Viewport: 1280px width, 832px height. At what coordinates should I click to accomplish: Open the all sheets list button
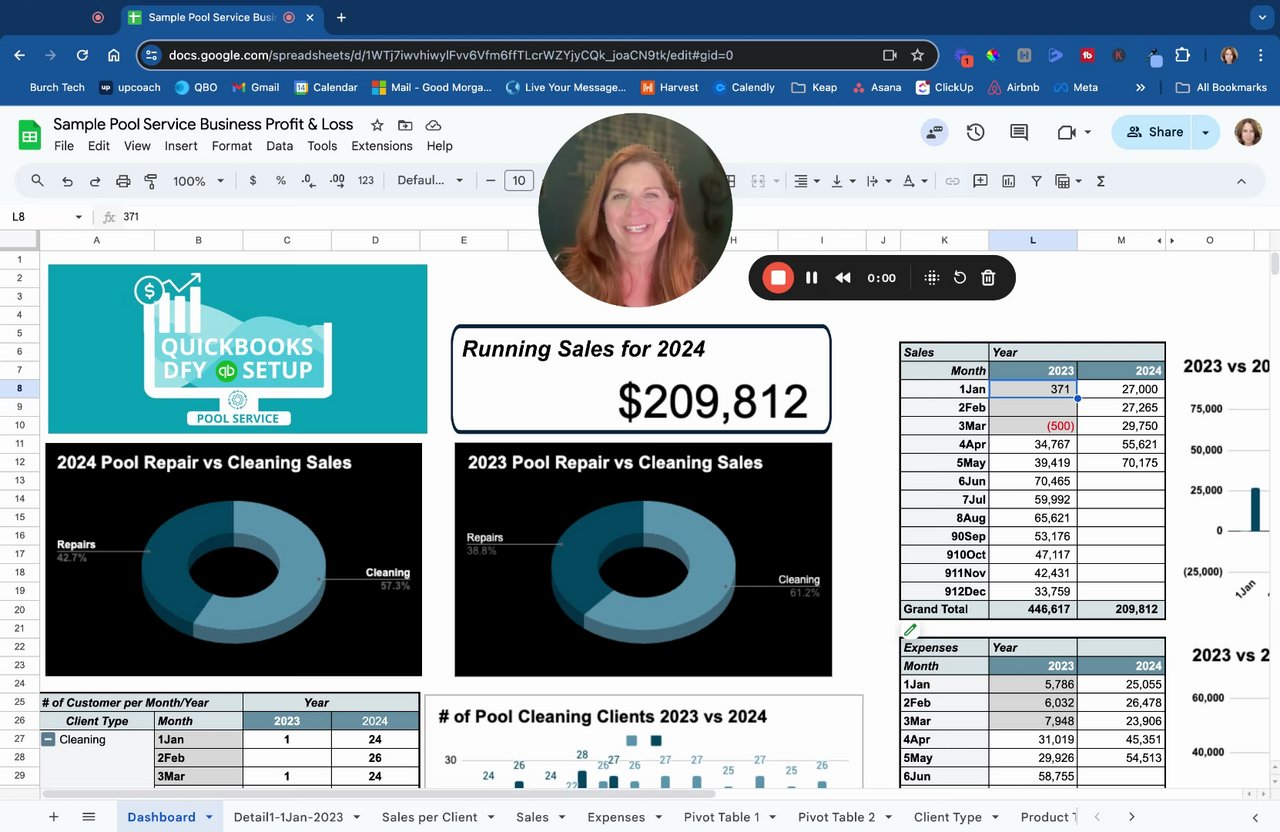pos(89,817)
